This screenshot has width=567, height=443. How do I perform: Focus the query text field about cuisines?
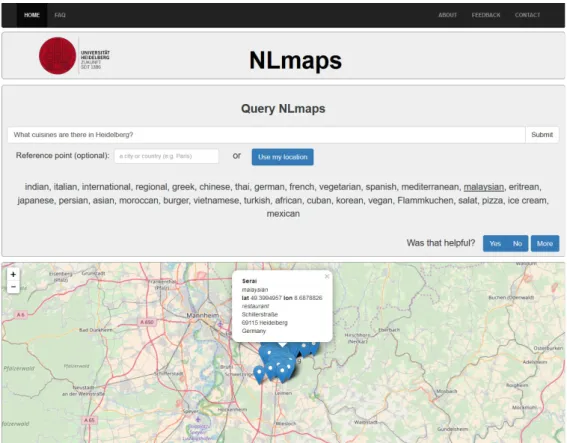click(x=267, y=135)
